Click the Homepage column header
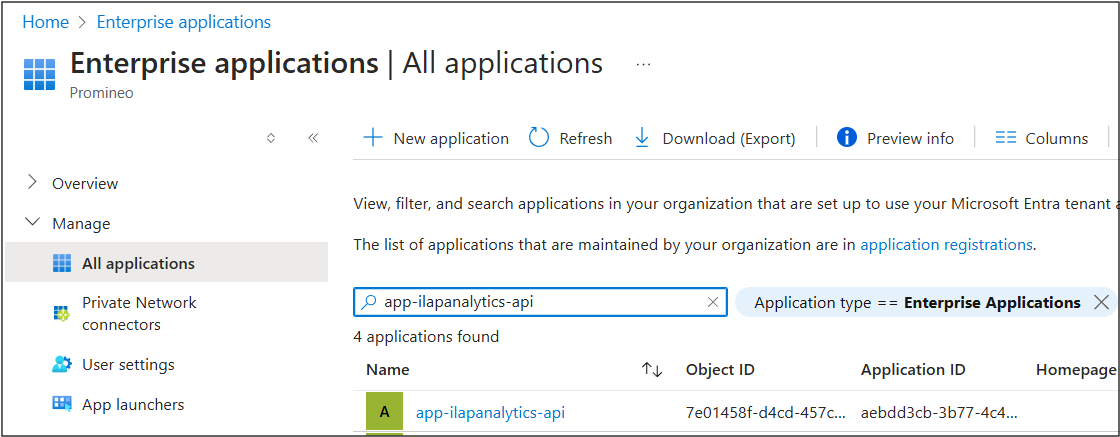 1076,370
